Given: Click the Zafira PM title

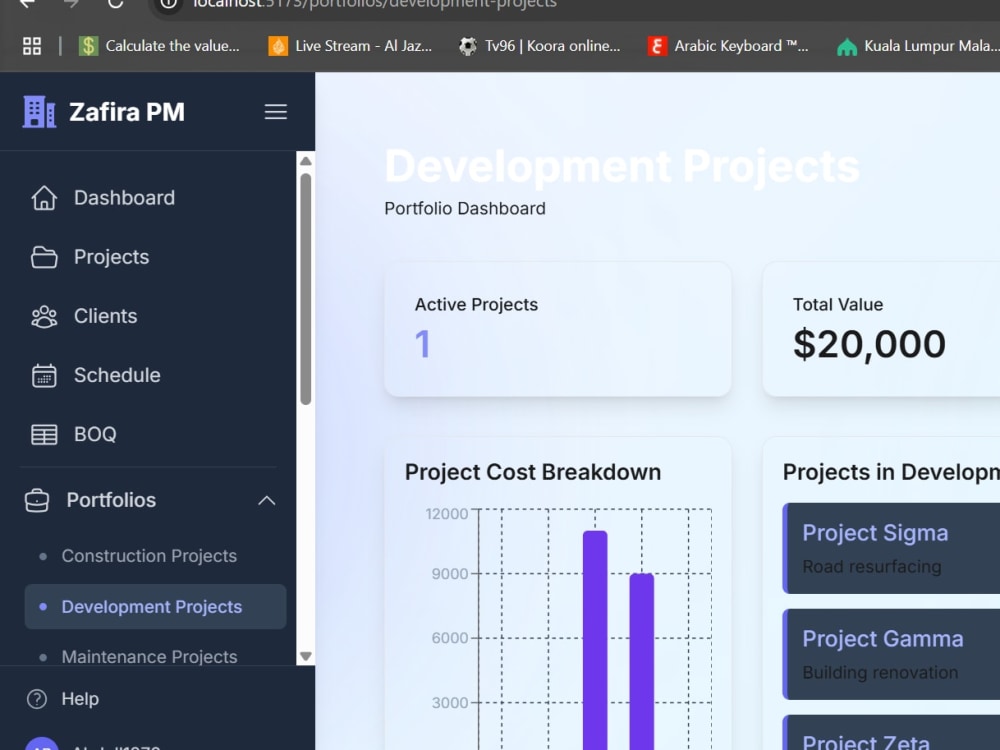Looking at the screenshot, I should coord(127,112).
